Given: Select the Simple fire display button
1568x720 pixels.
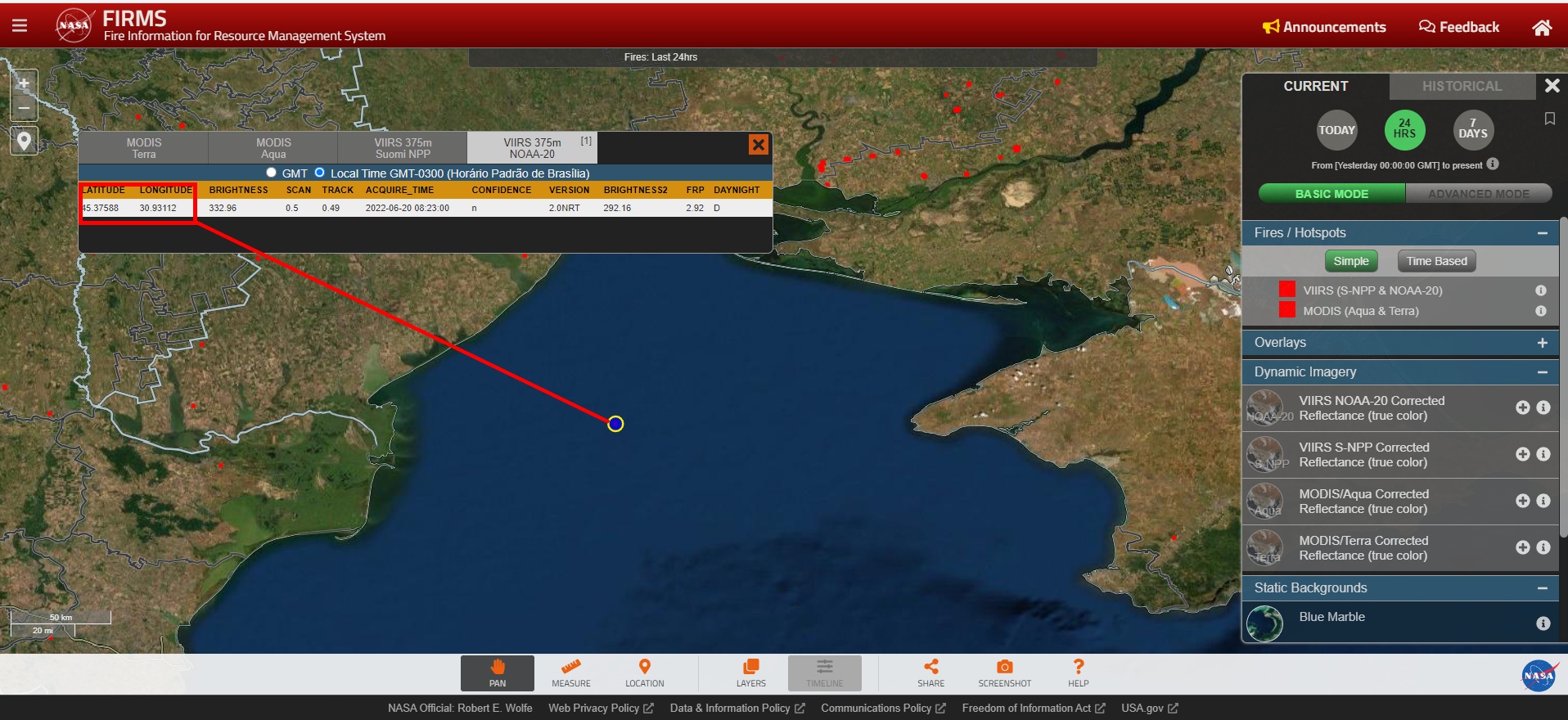Looking at the screenshot, I should [x=1350, y=261].
